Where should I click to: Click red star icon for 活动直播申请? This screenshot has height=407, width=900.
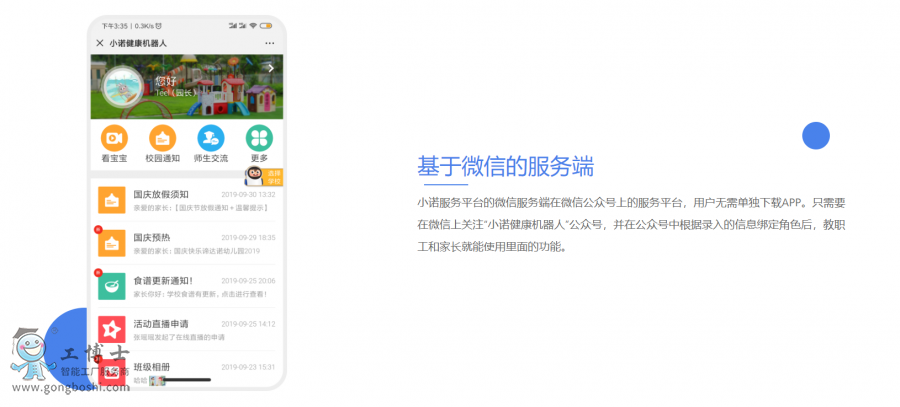pos(111,329)
